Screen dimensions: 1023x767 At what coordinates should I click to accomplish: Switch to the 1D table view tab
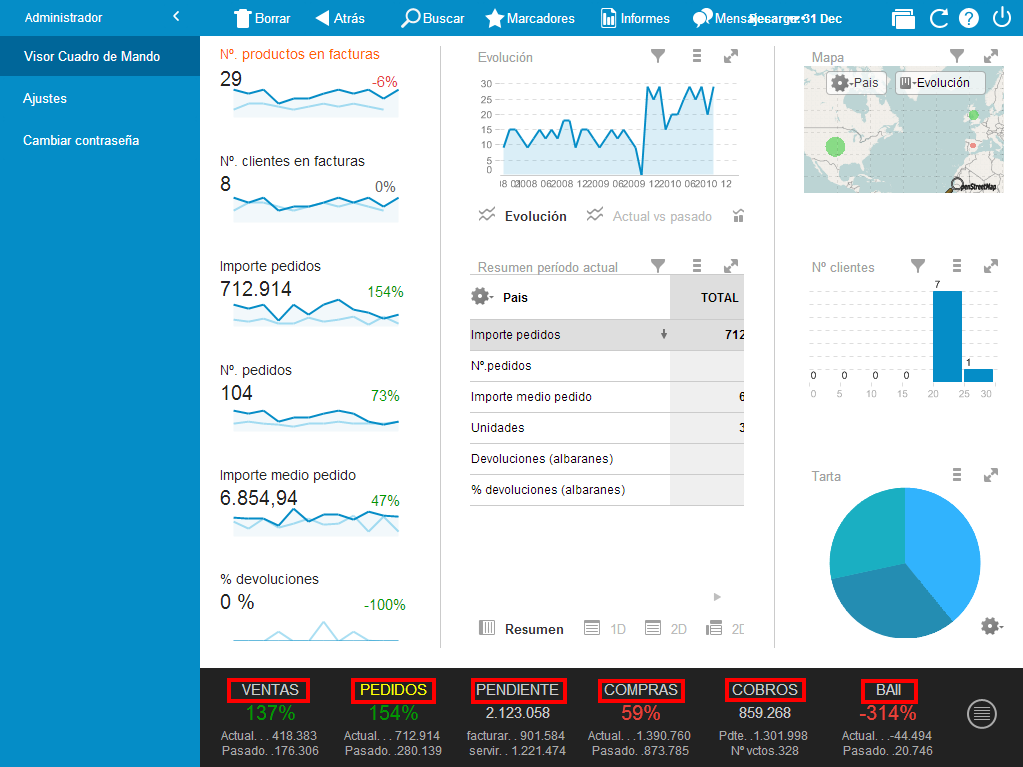click(605, 629)
